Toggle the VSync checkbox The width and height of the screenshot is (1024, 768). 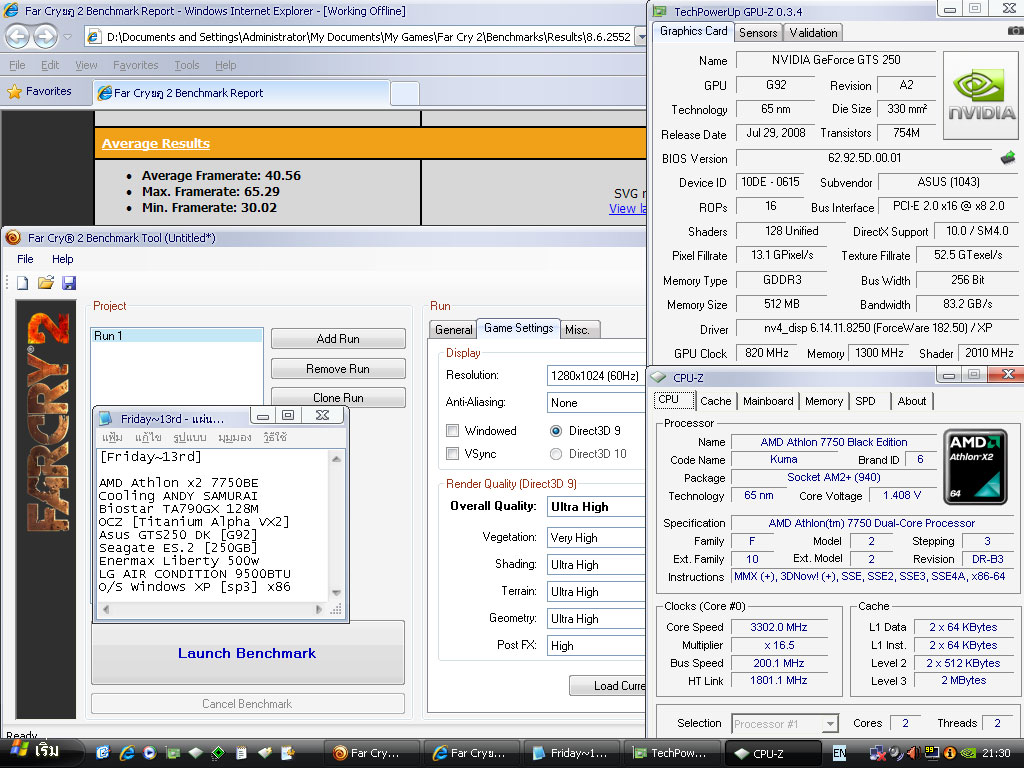(453, 454)
